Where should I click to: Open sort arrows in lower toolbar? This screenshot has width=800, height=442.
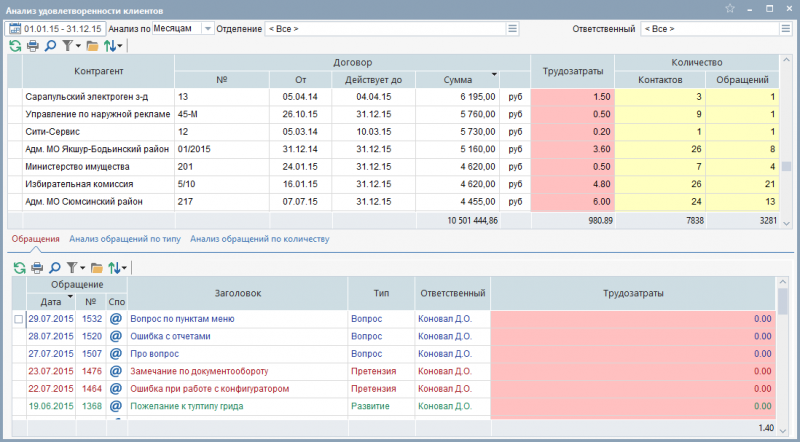coord(114,267)
